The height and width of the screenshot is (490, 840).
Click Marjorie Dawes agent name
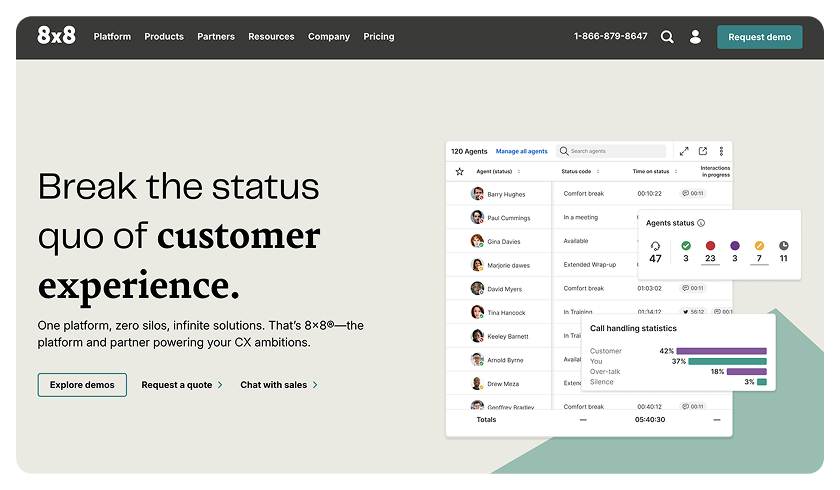(508, 265)
